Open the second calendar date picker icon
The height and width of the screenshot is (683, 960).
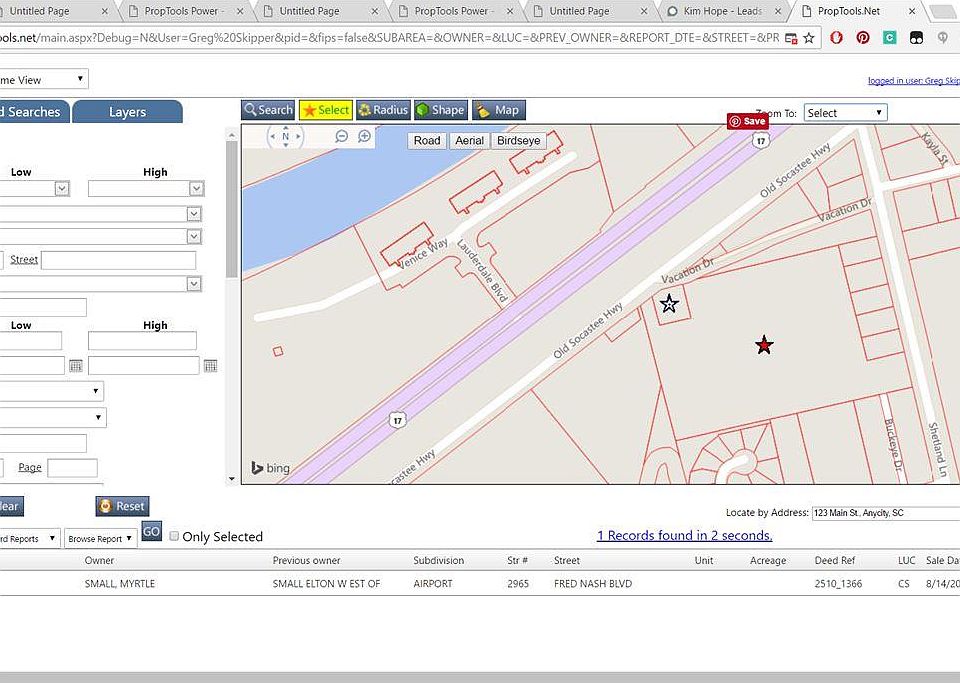pyautogui.click(x=210, y=366)
